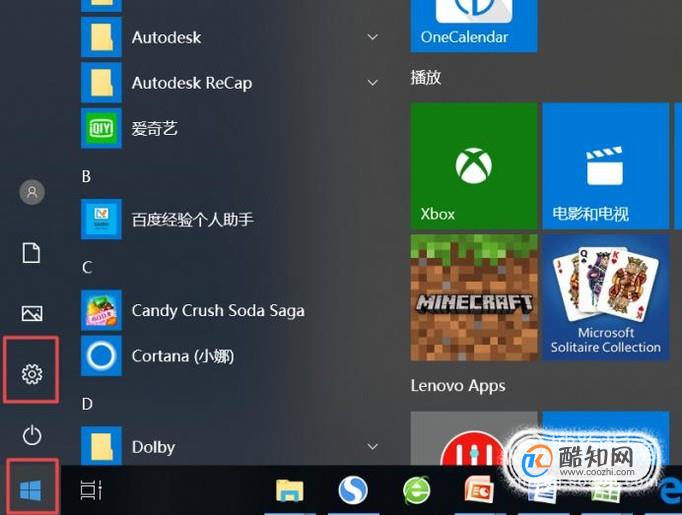682x515 pixels.
Task: Expand the Autodesk folder chevron
Action: point(373,37)
